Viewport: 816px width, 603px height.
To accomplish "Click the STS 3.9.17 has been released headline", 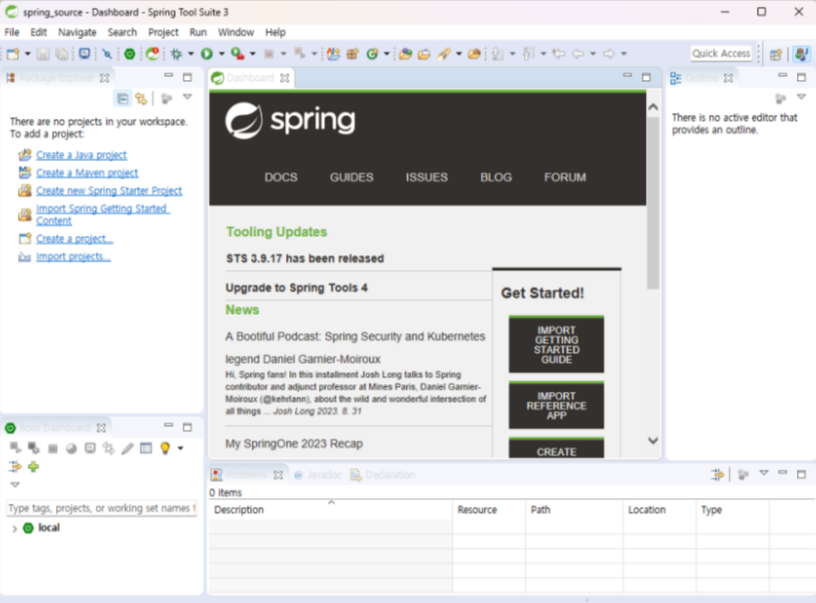I will coord(305,259).
